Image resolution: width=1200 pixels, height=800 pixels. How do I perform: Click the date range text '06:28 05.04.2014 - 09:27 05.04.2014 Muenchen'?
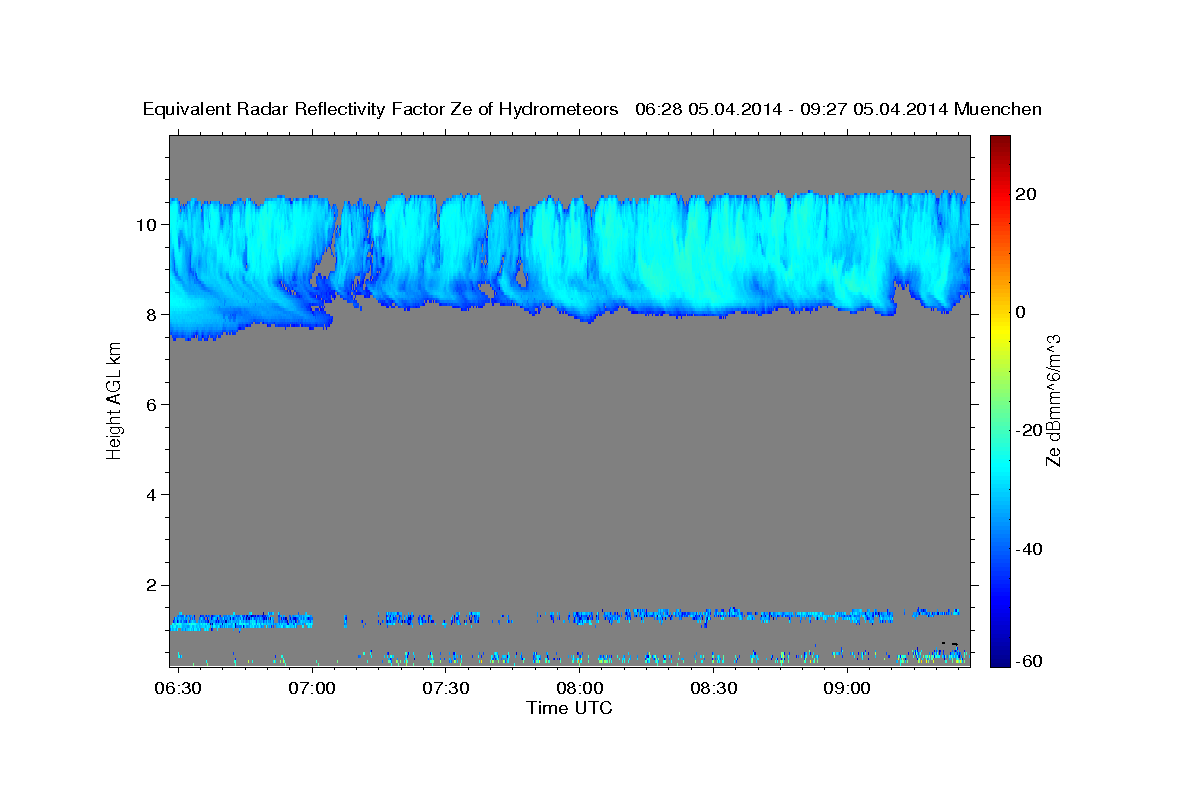[839, 110]
